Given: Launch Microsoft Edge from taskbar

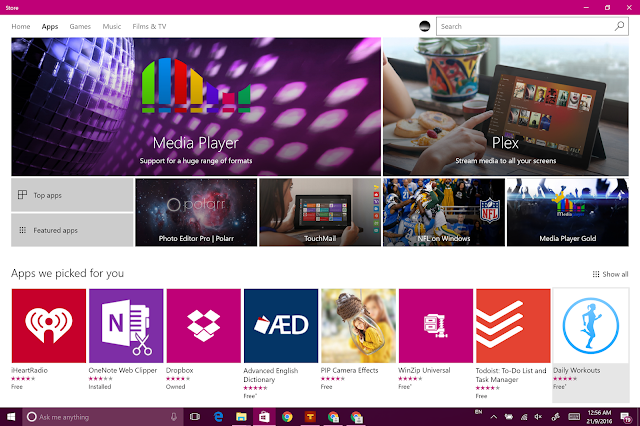Looking at the screenshot, I should 218,417.
